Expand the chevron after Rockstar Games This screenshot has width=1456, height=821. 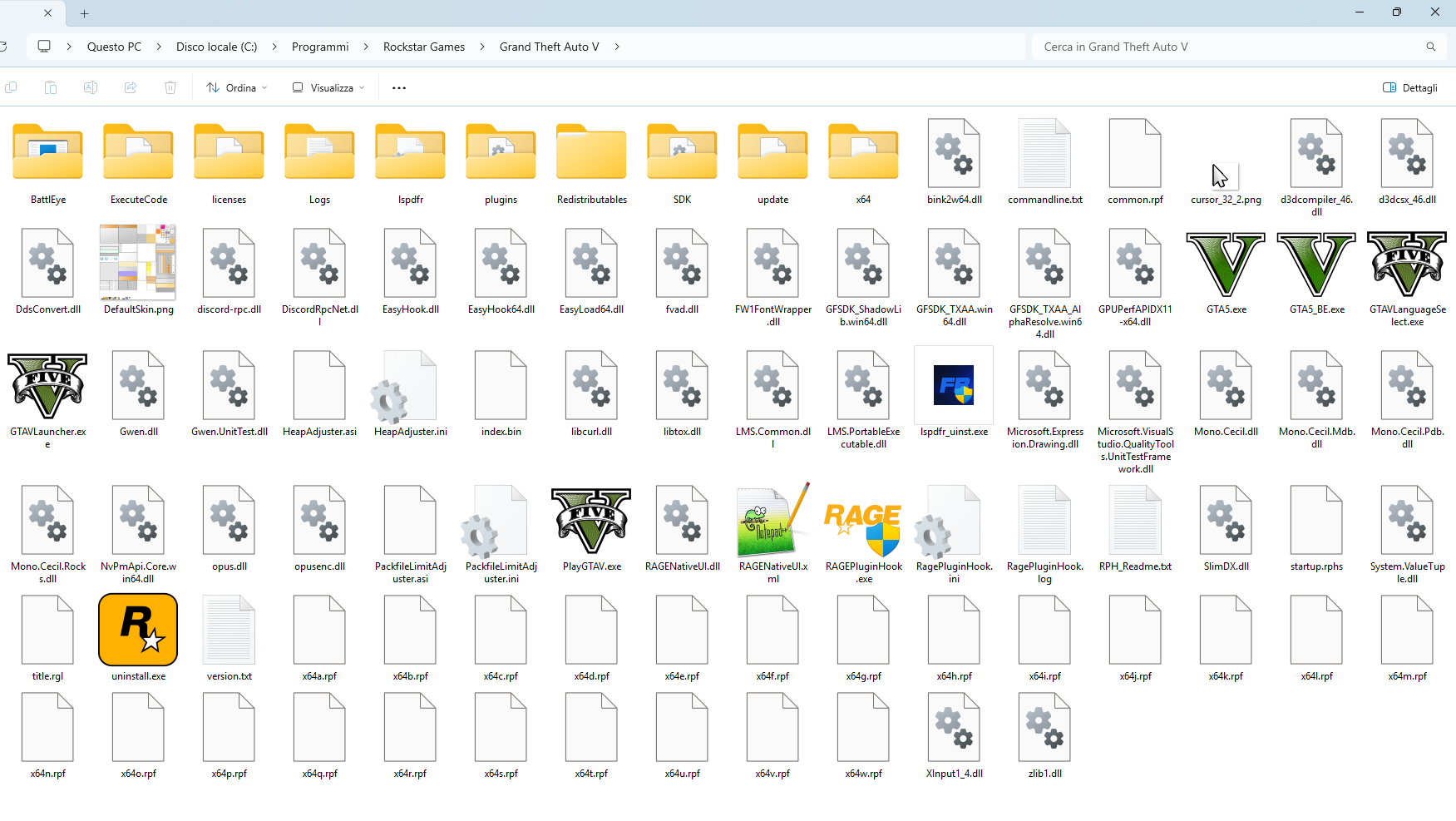(x=482, y=47)
